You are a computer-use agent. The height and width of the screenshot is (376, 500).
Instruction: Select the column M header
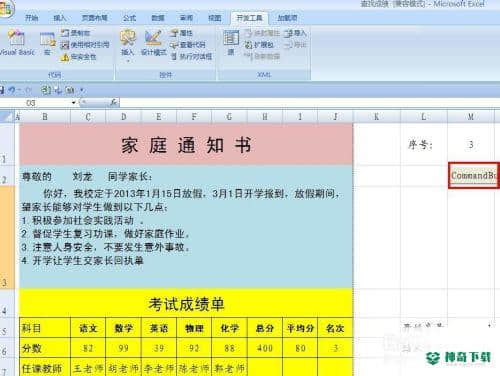click(470, 117)
